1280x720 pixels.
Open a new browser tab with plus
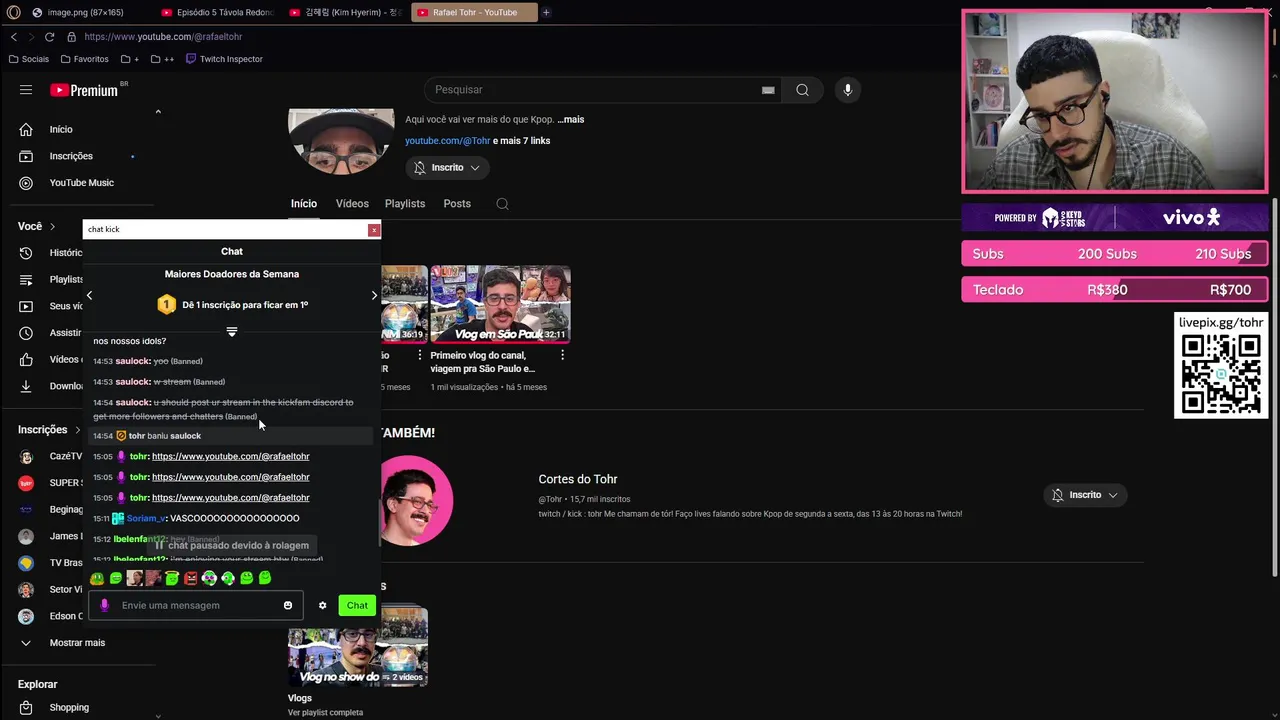[x=546, y=13]
